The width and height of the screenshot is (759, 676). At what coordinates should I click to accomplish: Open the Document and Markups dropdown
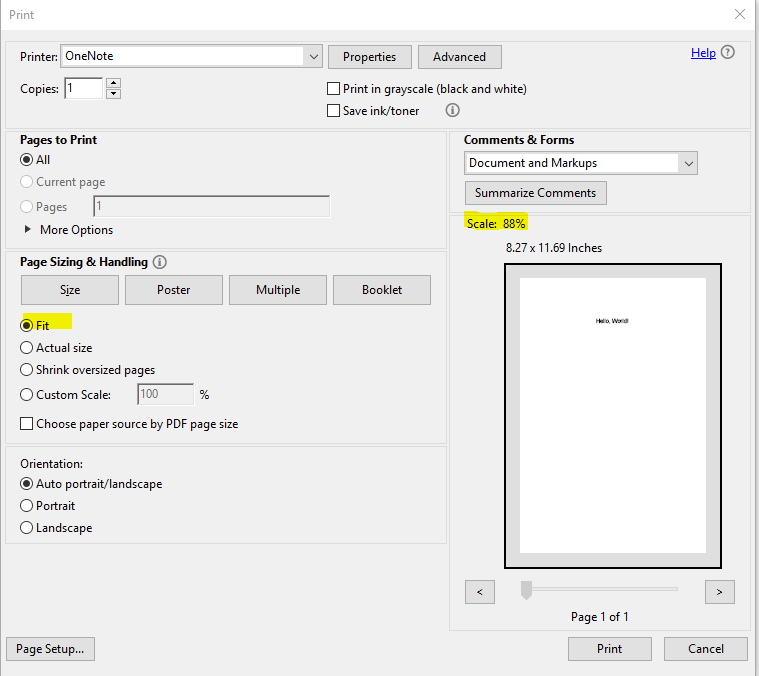coord(581,163)
